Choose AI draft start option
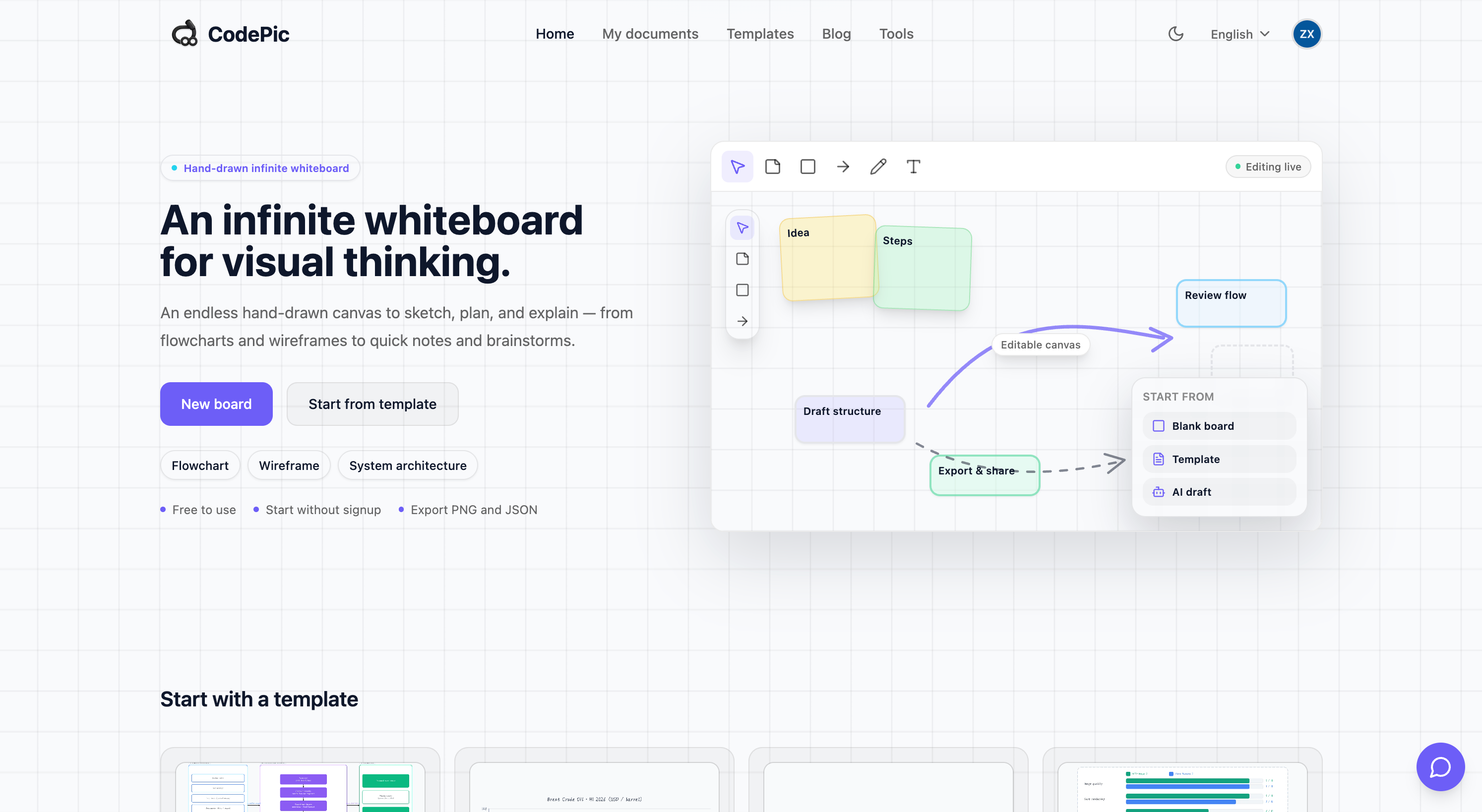Image resolution: width=1482 pixels, height=812 pixels. coord(1219,492)
